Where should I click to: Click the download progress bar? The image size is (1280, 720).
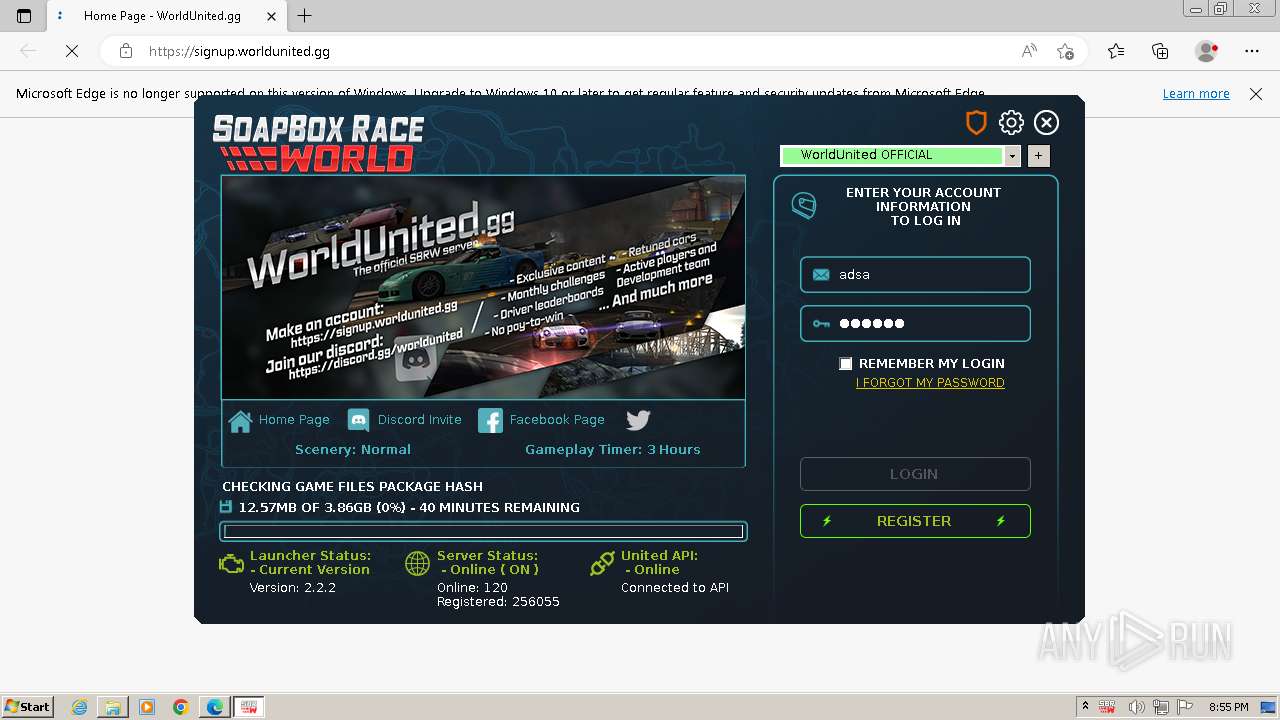(x=483, y=532)
